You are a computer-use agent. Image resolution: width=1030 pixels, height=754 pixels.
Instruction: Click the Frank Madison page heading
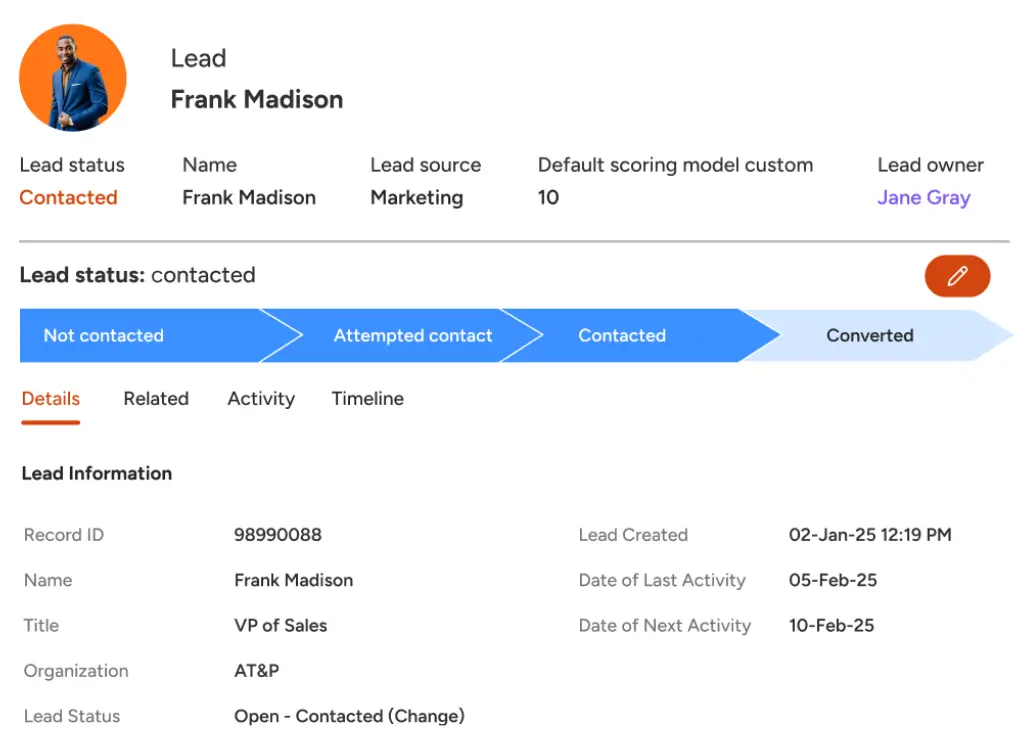click(x=257, y=99)
